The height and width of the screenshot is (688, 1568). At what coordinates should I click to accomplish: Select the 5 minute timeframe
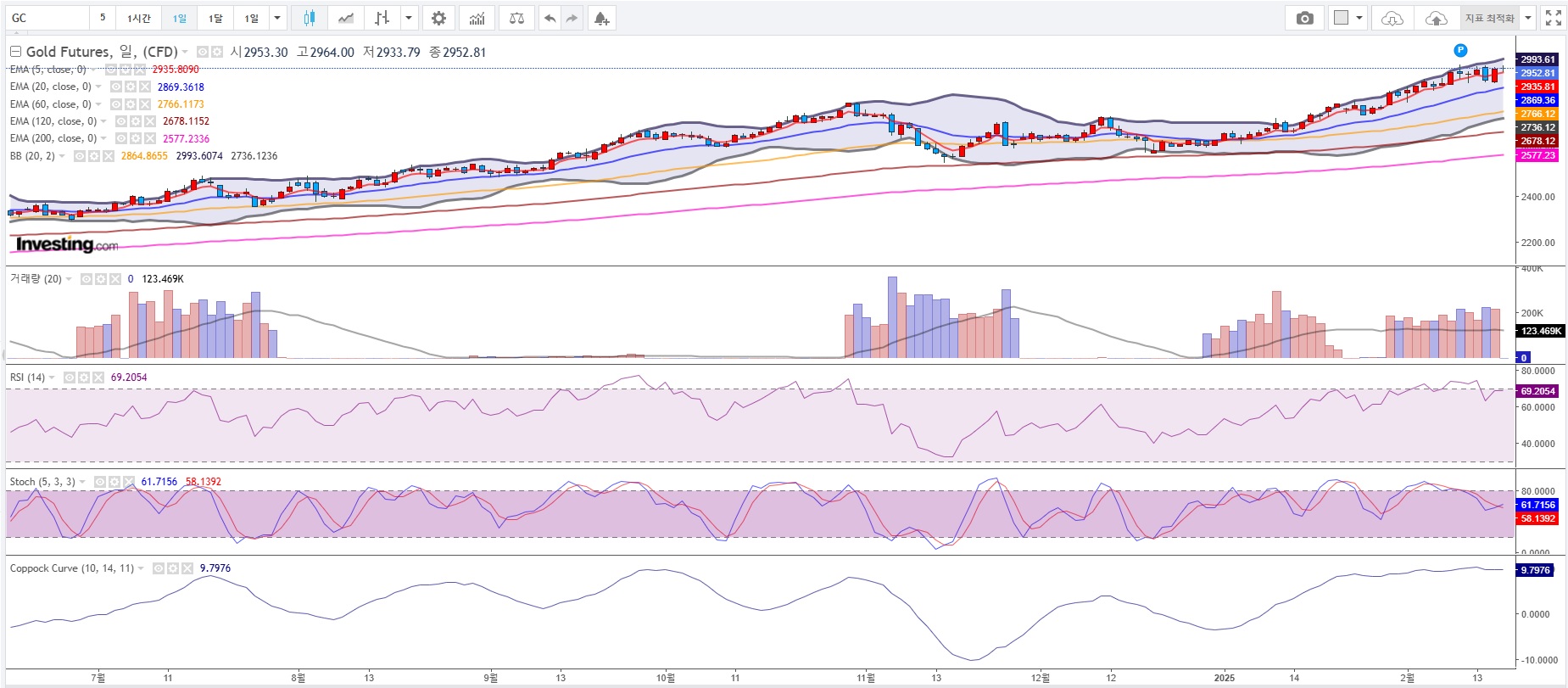tap(103, 18)
